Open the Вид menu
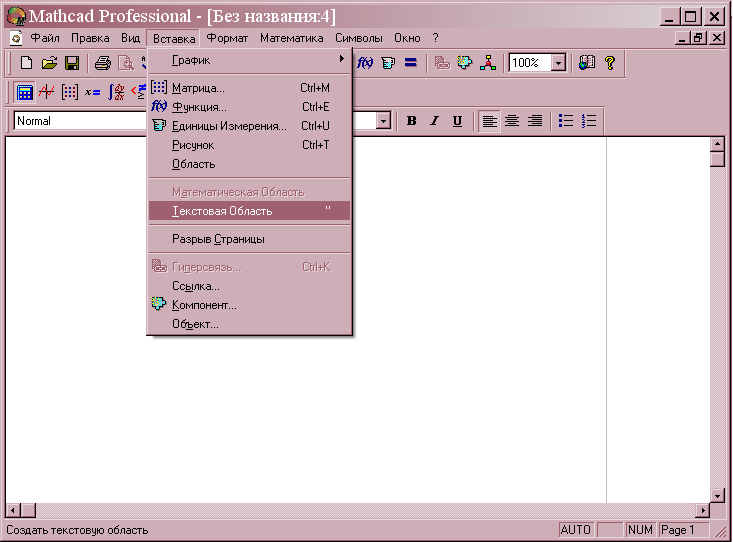 (130, 38)
